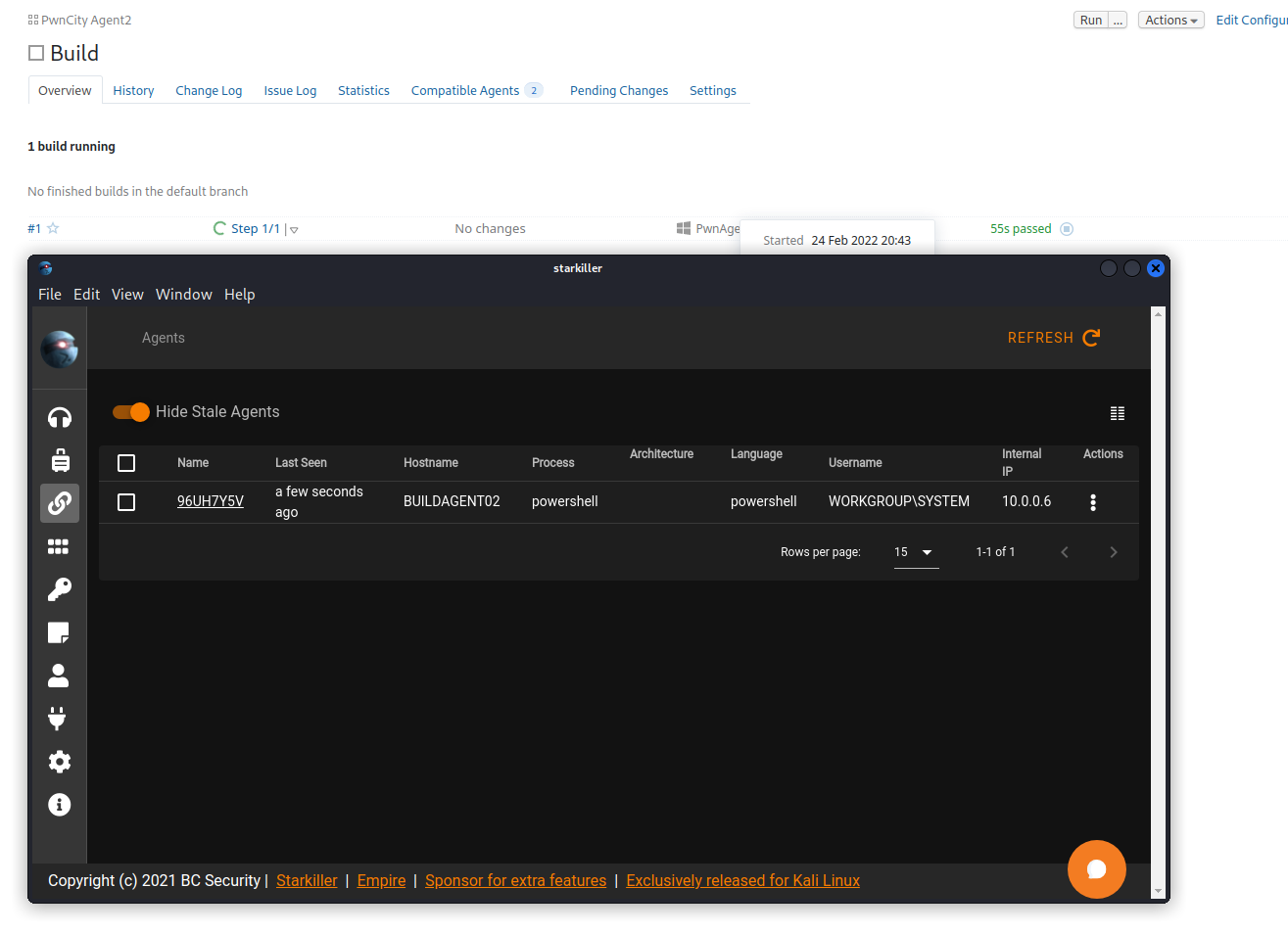This screenshot has height=934, width=1288.
Task: Click the starkiller scrollbar down arrow
Action: 1159,892
